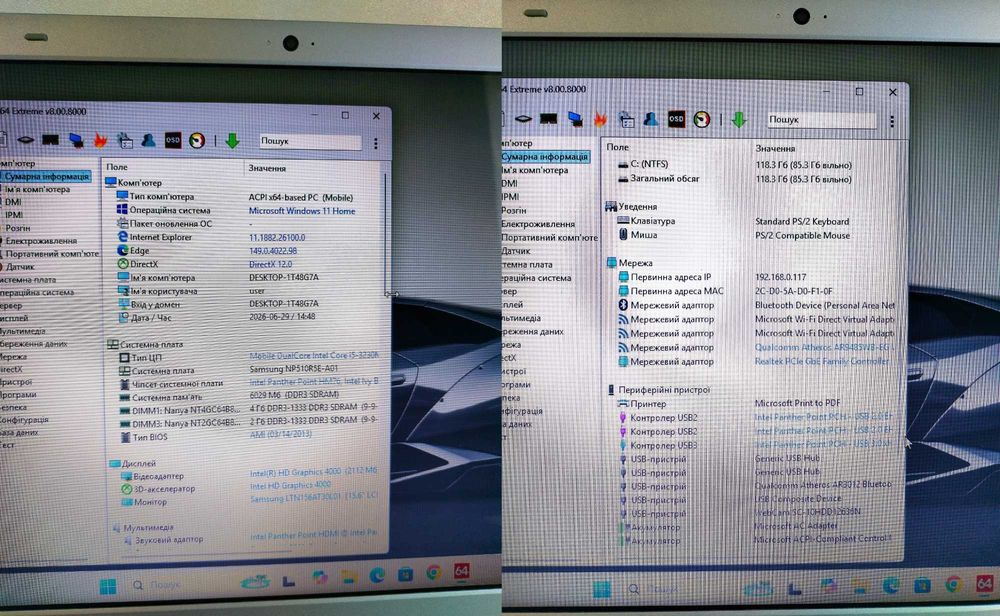Click the gauge benchmark icon in left photo toolbar
Image resolution: width=1000 pixels, height=616 pixels.
(x=197, y=140)
